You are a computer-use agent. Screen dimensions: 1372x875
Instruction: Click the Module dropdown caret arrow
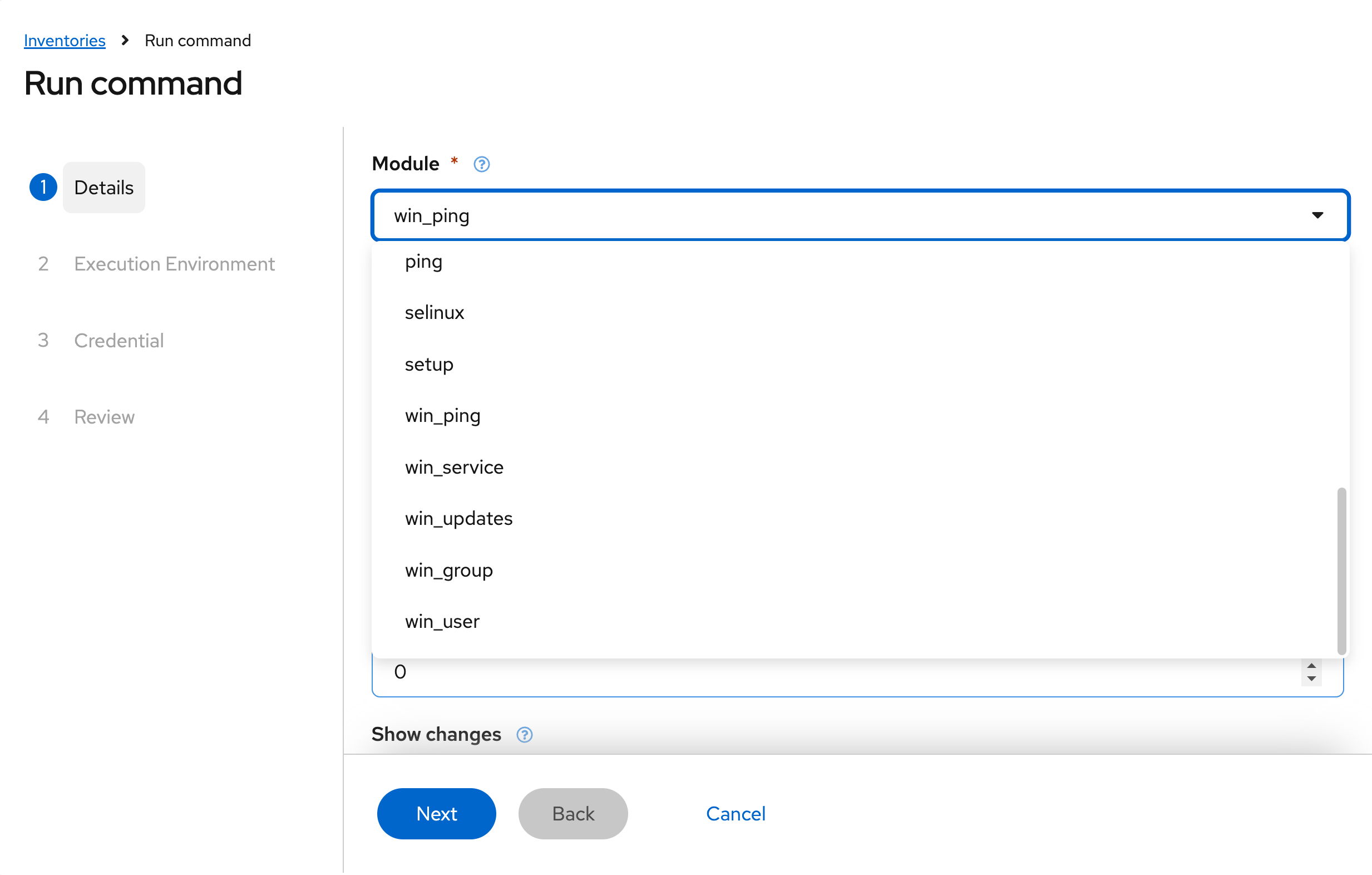pos(1317,215)
